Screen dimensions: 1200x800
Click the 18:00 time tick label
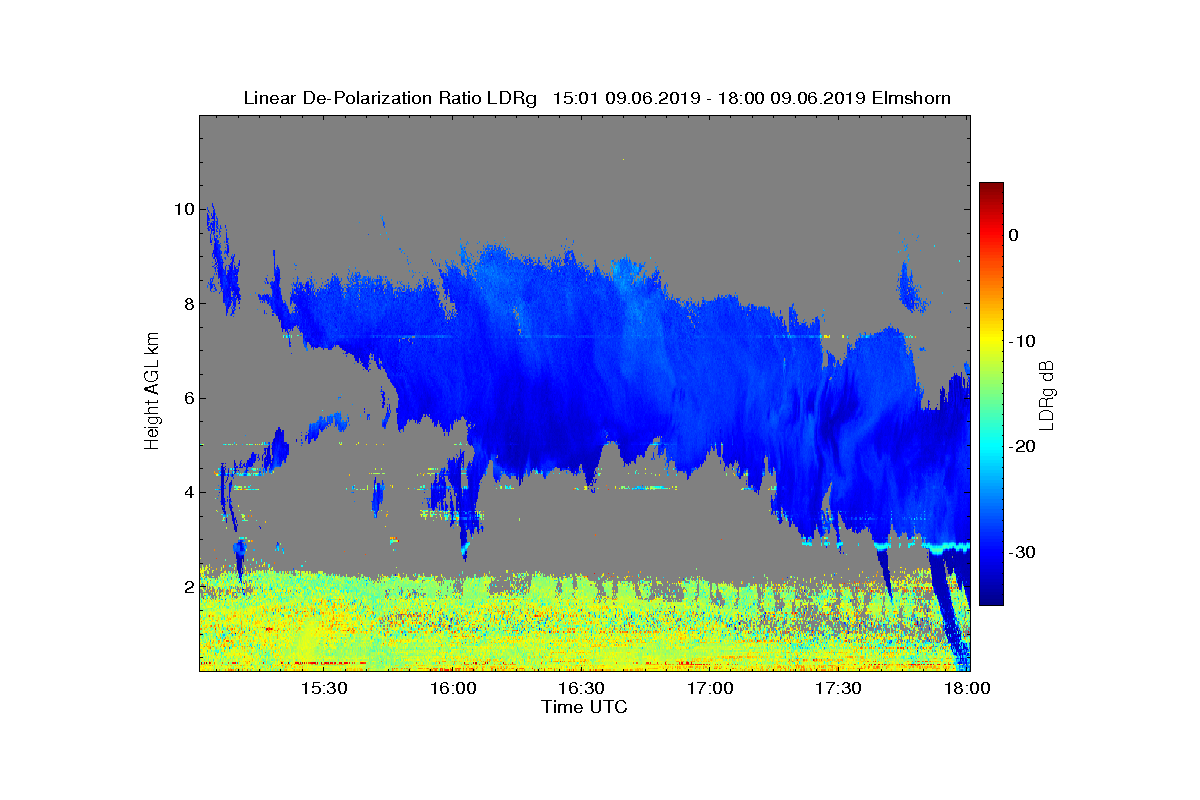tap(967, 689)
